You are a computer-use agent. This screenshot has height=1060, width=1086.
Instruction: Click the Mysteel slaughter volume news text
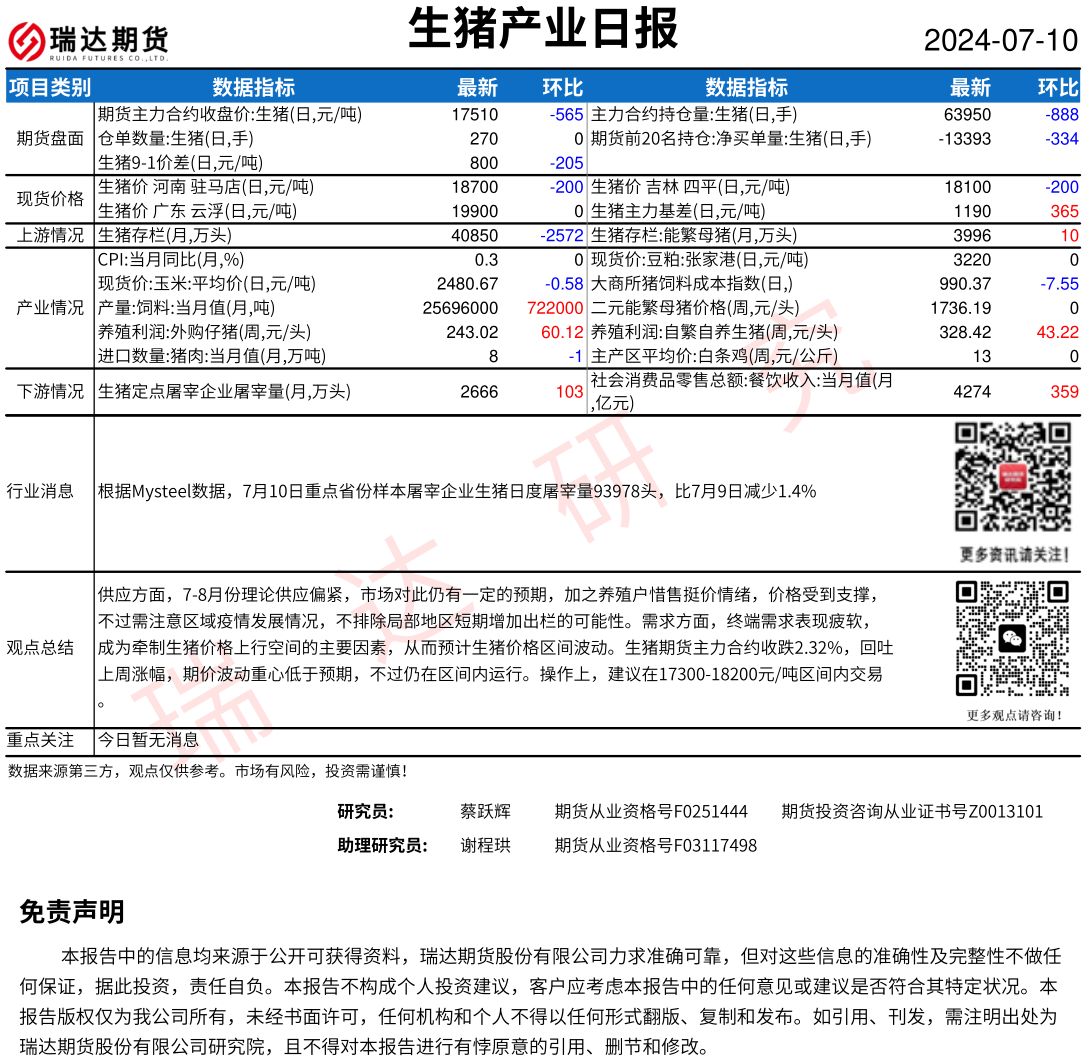457,491
